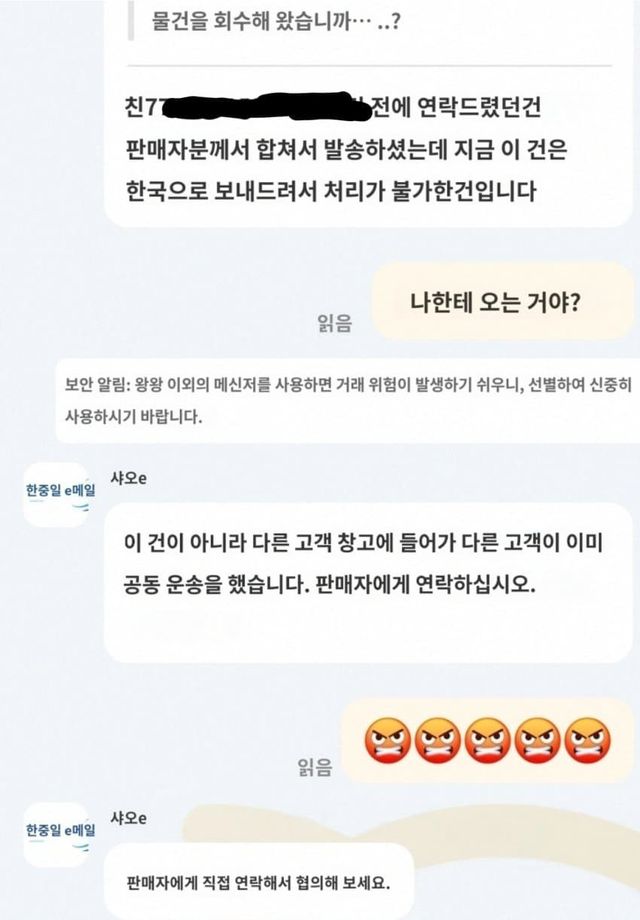Screen dimensions: 640x920
Task: Select message 판매자에게 직접 연락해서 협의해 보세요
Action: [259, 881]
